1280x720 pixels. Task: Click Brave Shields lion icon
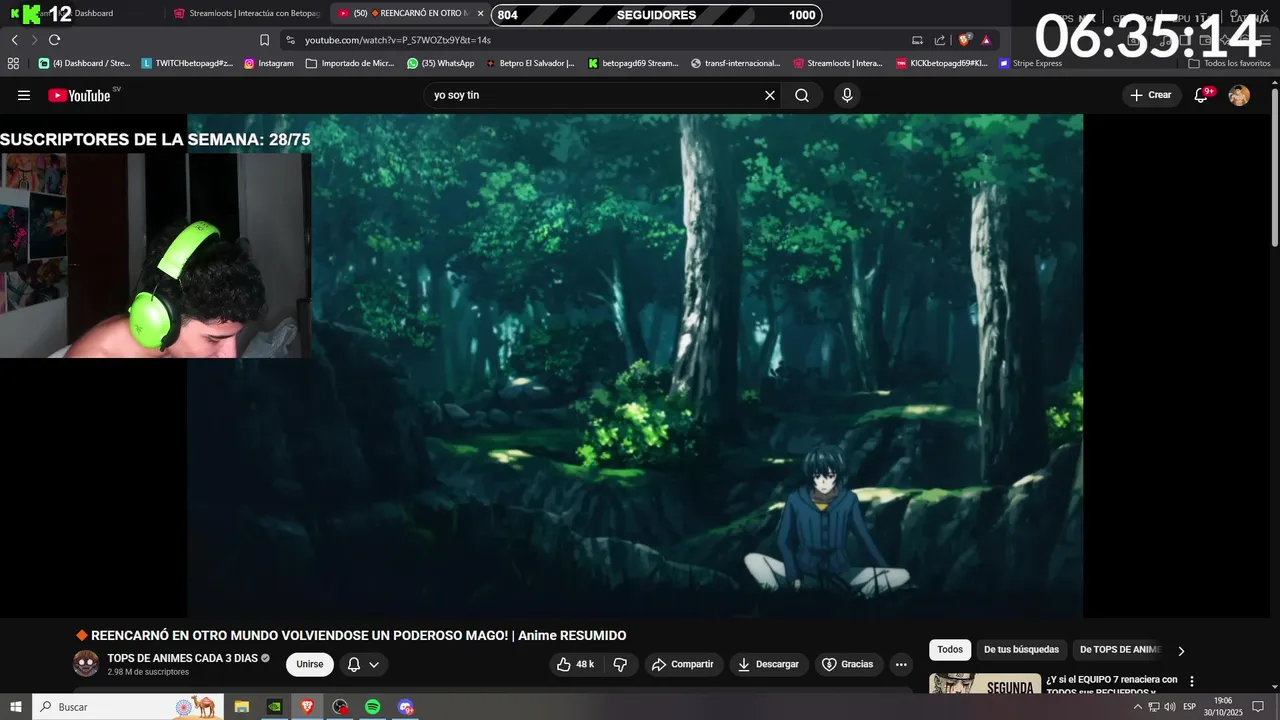click(x=964, y=40)
